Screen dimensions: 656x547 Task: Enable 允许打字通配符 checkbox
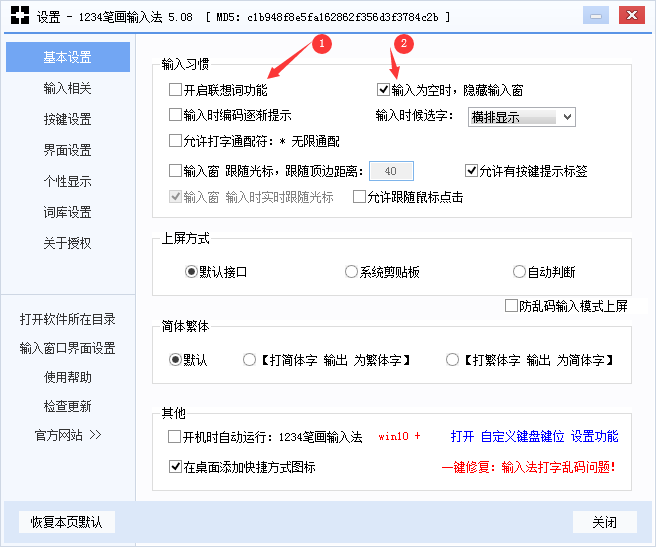[x=175, y=141]
